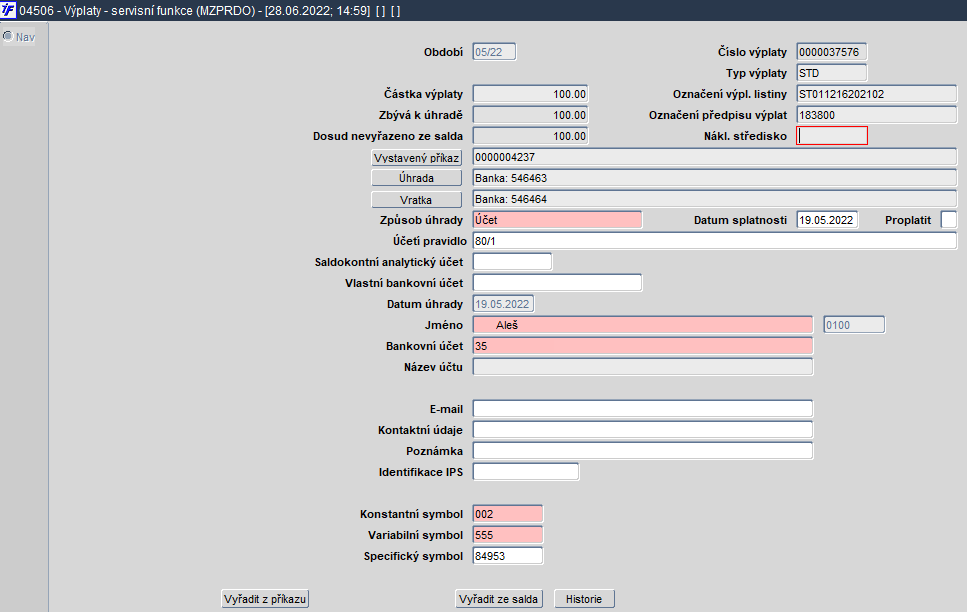967x612 pixels.
Task: Click the field showing Banka: 546463
Action: pyautogui.click(x=715, y=178)
